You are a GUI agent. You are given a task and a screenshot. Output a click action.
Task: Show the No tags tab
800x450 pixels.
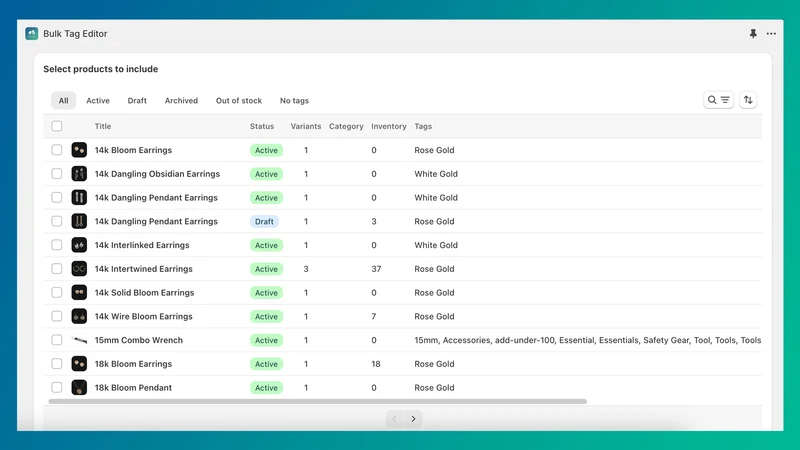(294, 101)
